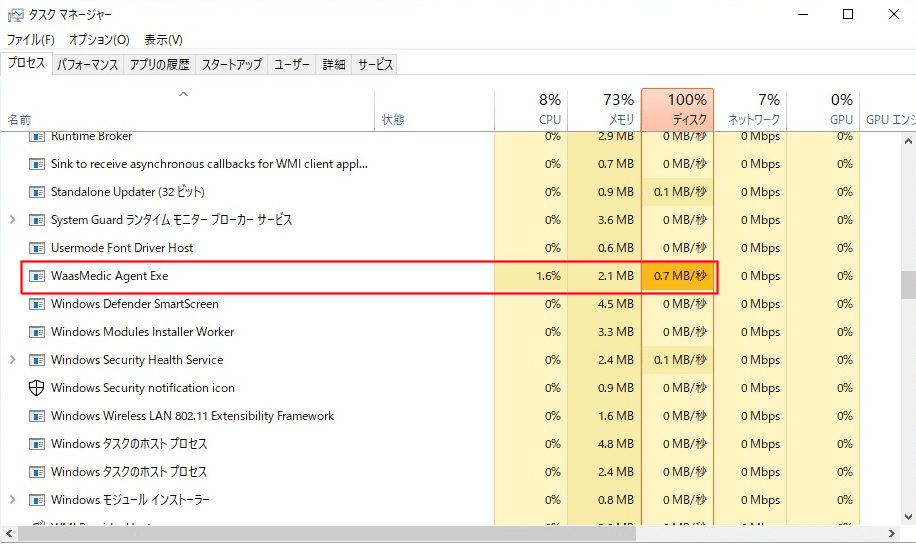Select the Standalone Updater (32 ビット) name
Viewport: 916px width, 544px height.
127,192
